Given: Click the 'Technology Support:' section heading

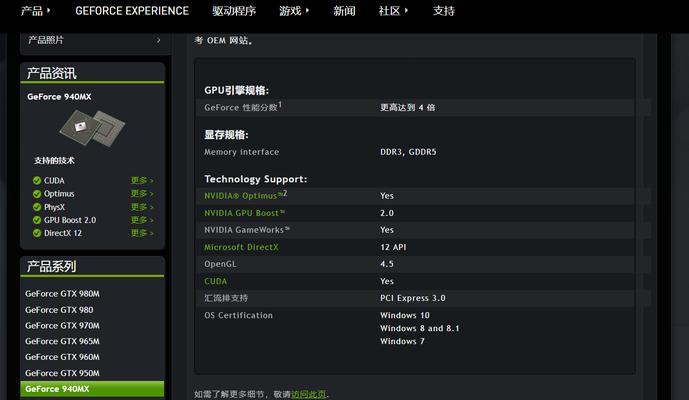Looking at the screenshot, I should tap(255, 179).
